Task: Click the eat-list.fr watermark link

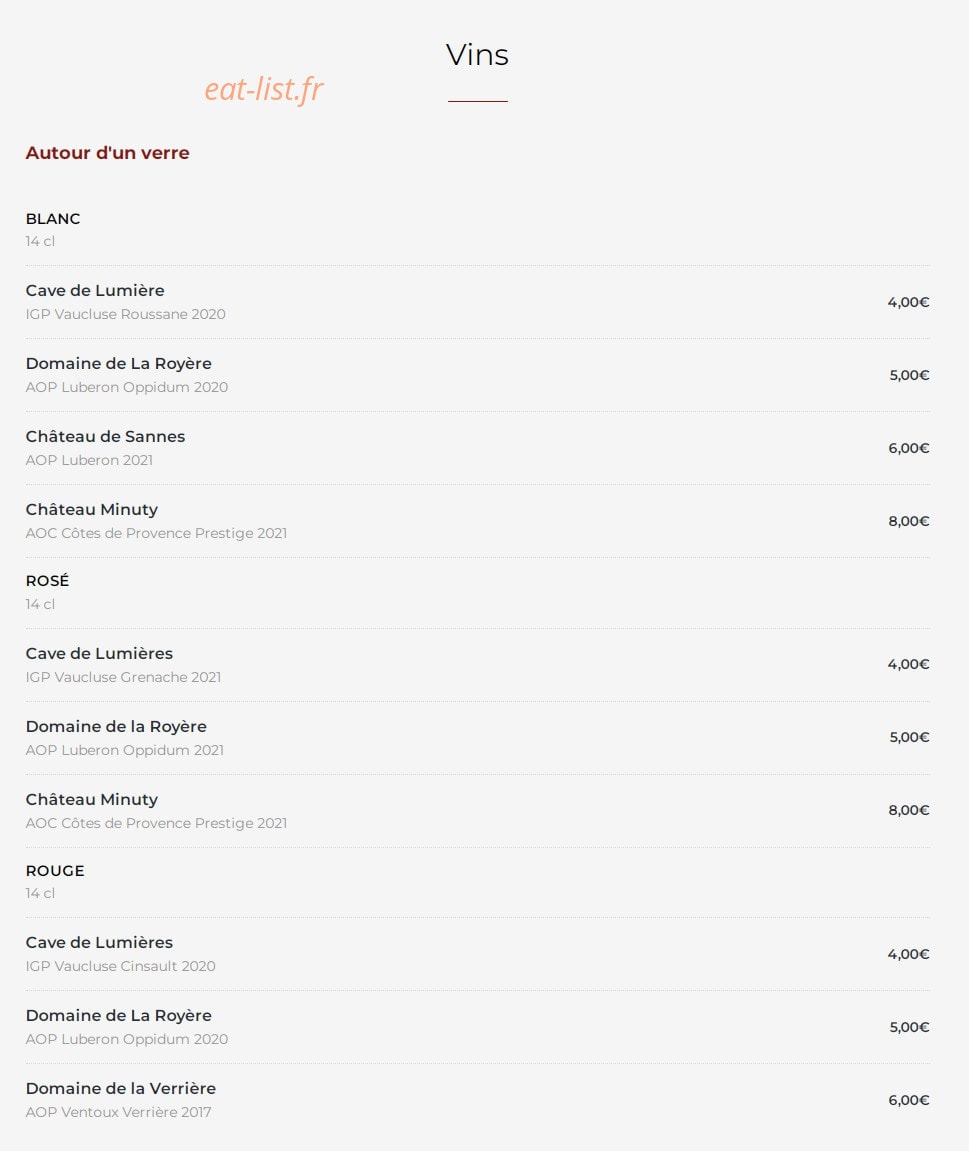Action: [264, 90]
